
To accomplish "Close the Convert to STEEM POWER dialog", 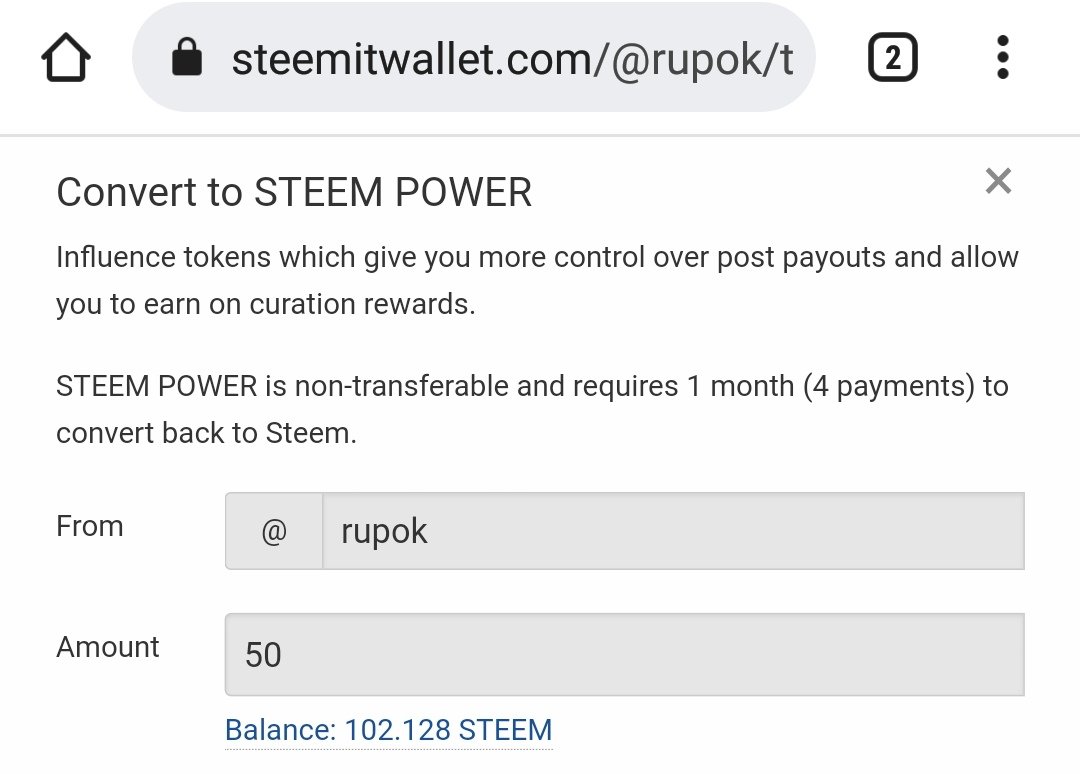I will 998,181.
